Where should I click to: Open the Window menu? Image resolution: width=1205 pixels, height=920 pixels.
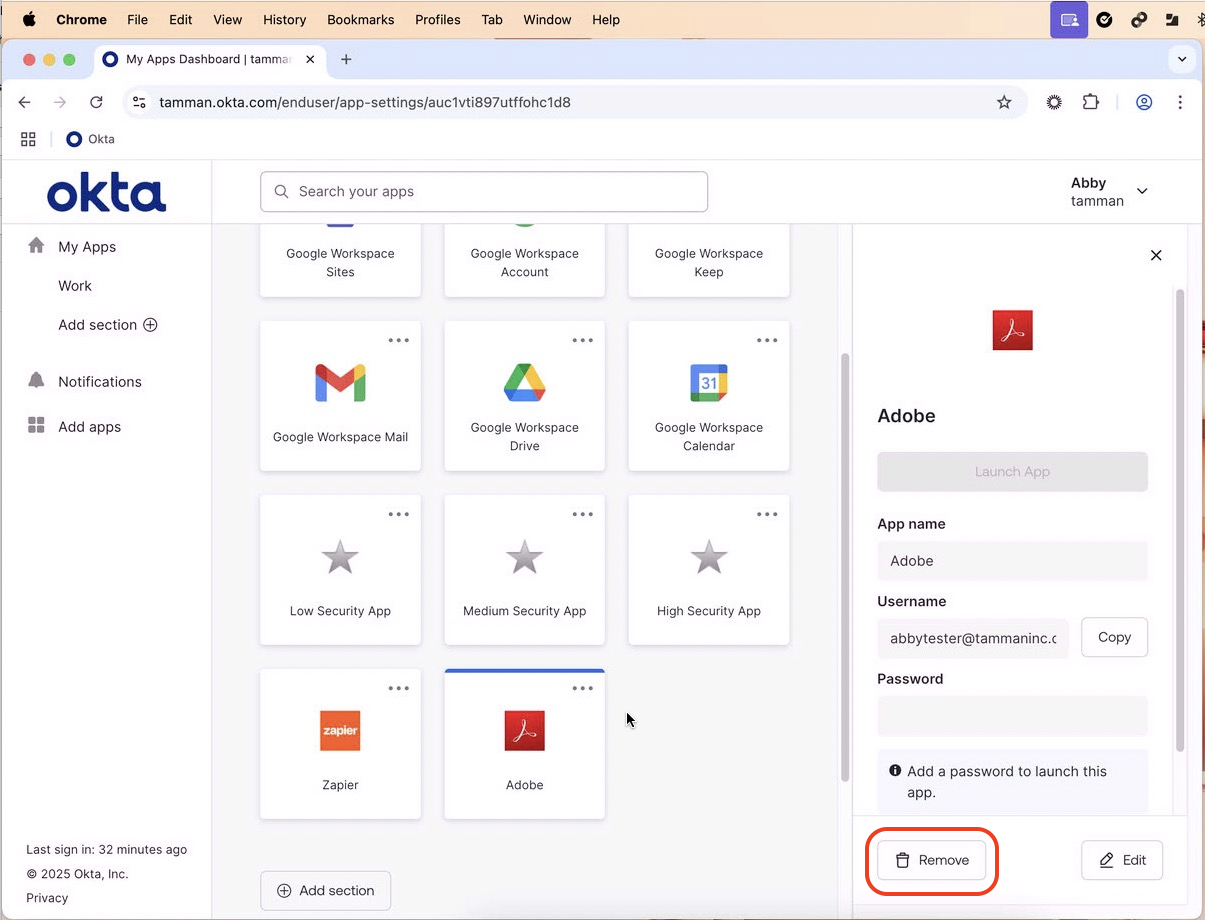click(548, 19)
